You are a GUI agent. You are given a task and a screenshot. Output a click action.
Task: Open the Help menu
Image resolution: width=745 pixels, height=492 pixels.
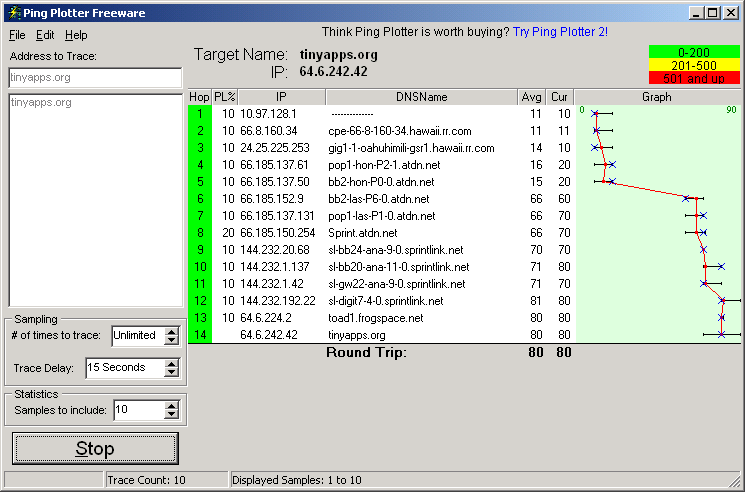click(76, 34)
